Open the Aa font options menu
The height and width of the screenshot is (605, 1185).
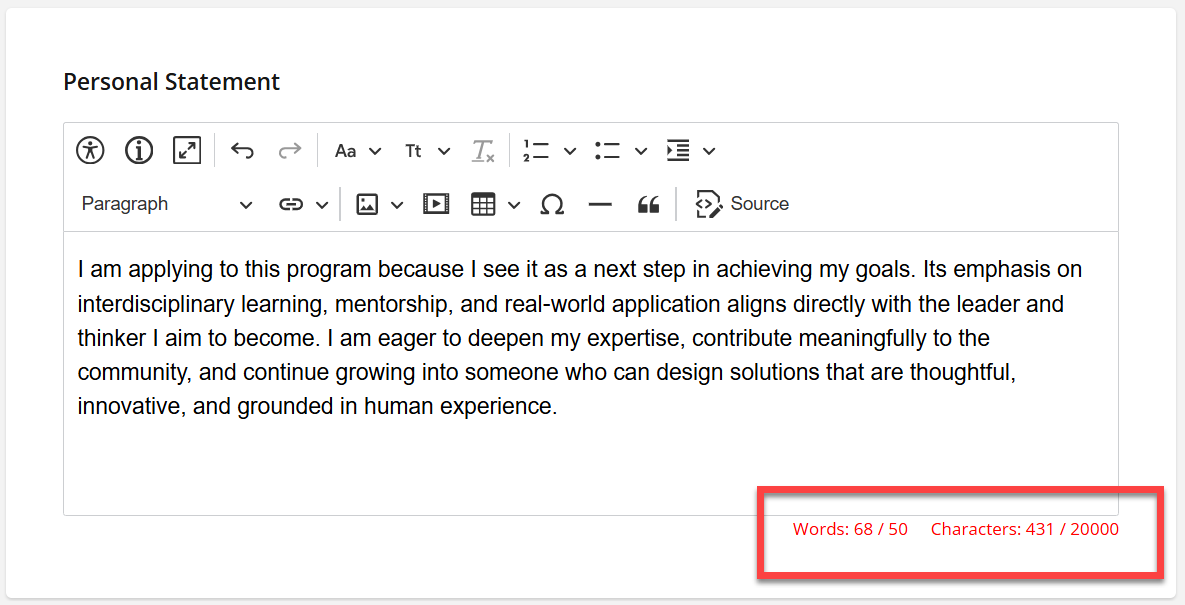click(x=356, y=150)
